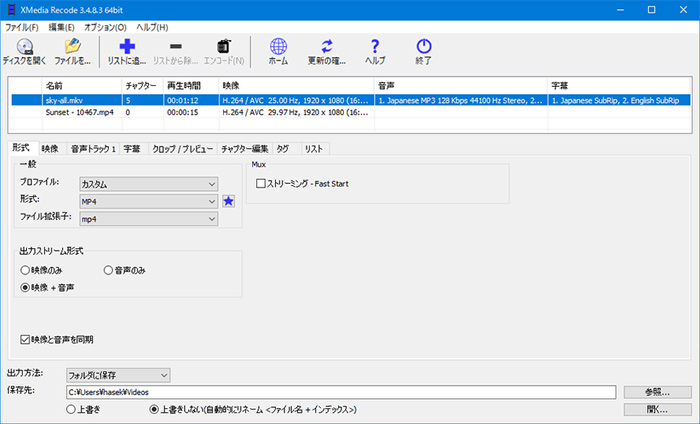
Task: Click XMedia Recode title bar app icon
Action: click(11, 10)
